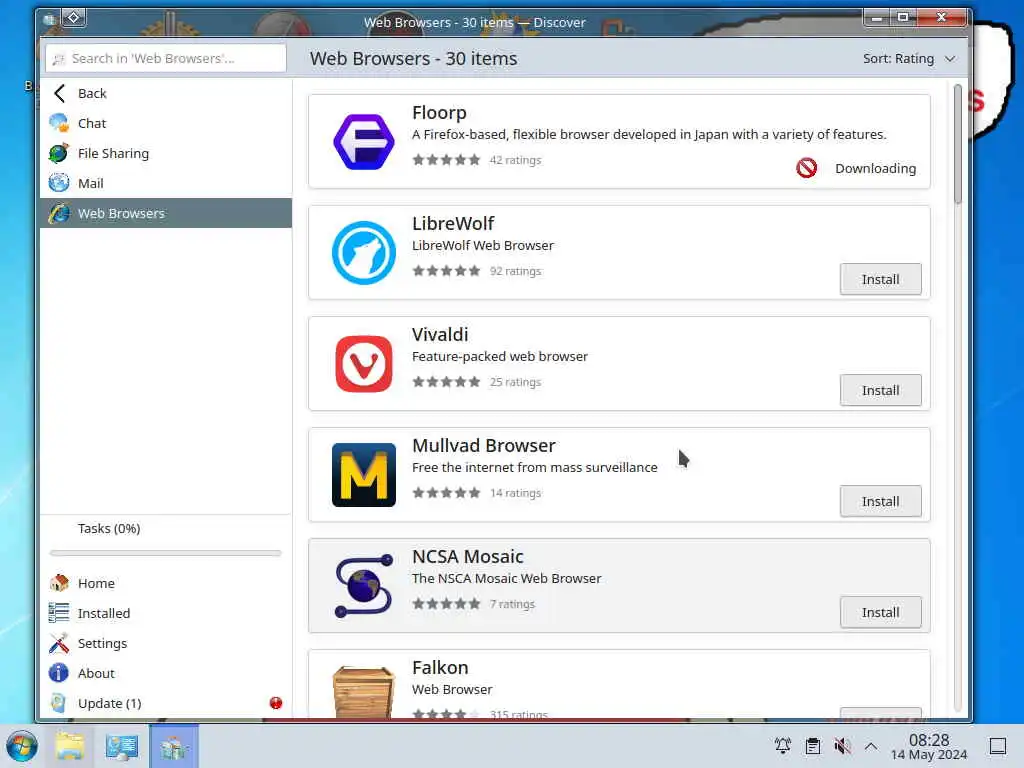Go Back to the previous category

(x=166, y=93)
